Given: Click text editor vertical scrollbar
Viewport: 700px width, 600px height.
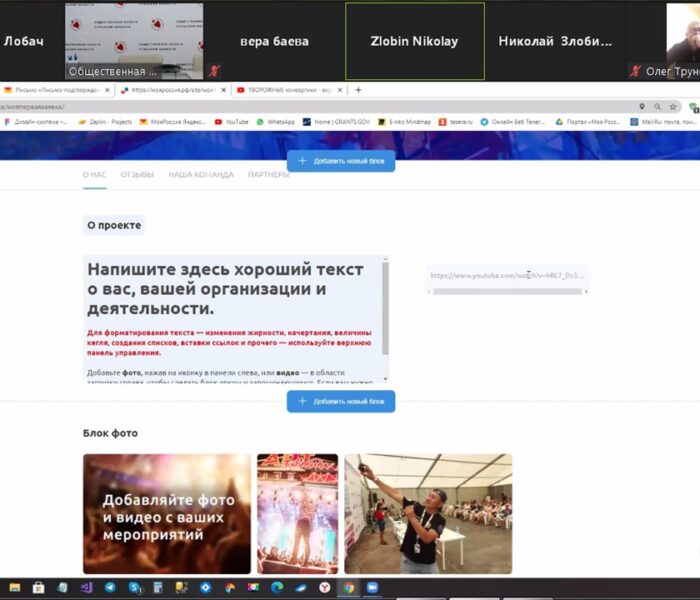Looking at the screenshot, I should pos(385,308).
